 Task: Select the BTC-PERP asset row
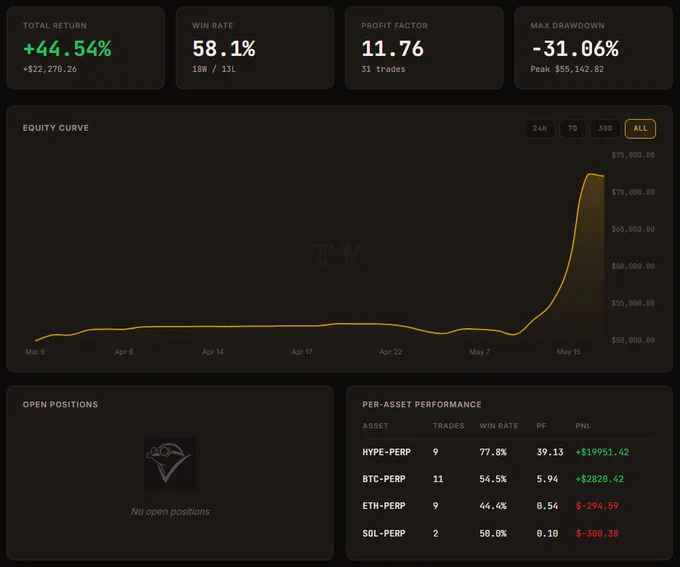point(507,479)
